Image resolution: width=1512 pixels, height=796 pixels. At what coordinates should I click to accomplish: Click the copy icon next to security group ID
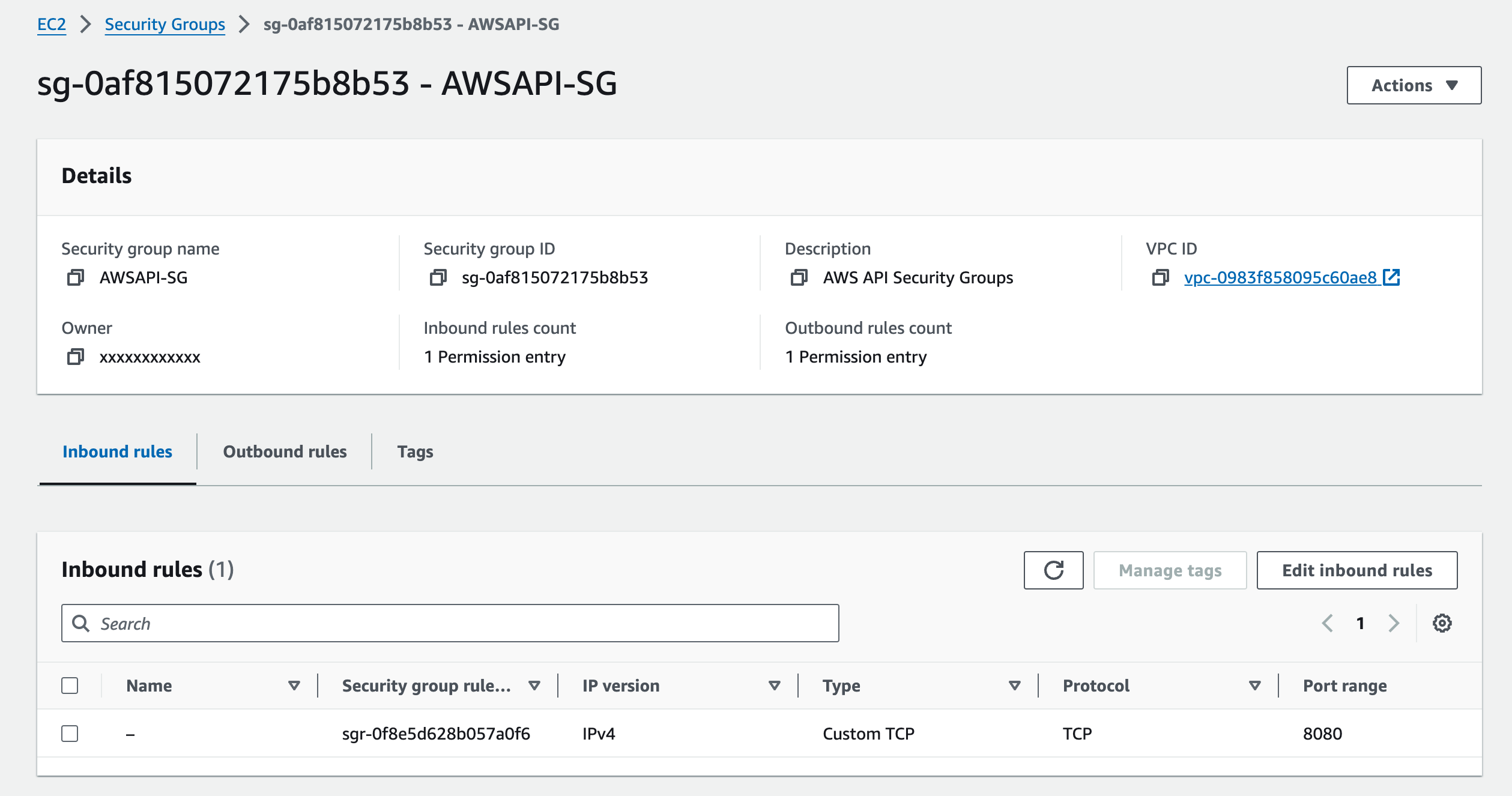tap(436, 277)
